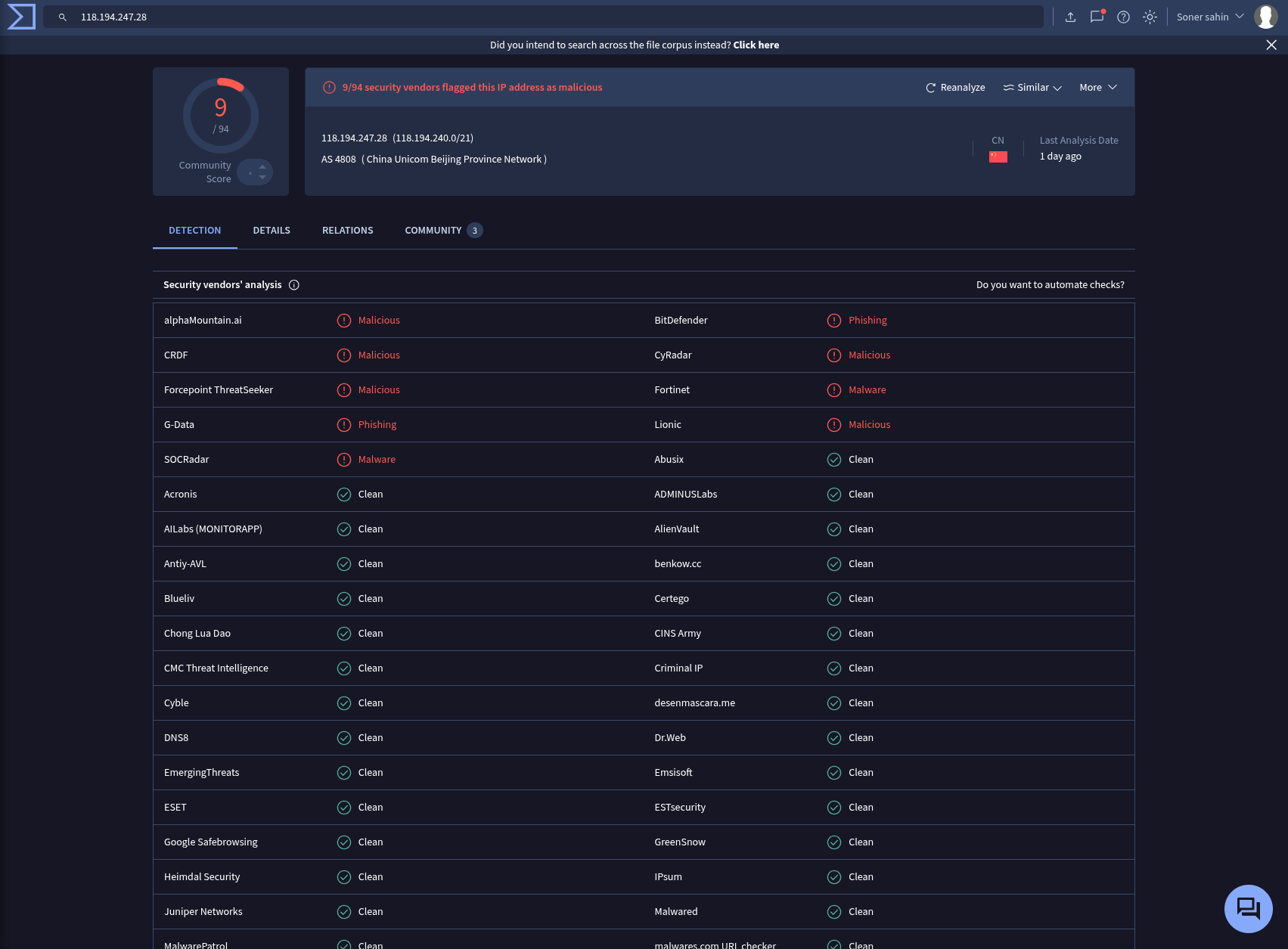Screen dimensions: 1288x949
Task: Click Lionic malicious warning icon
Action: (834, 425)
